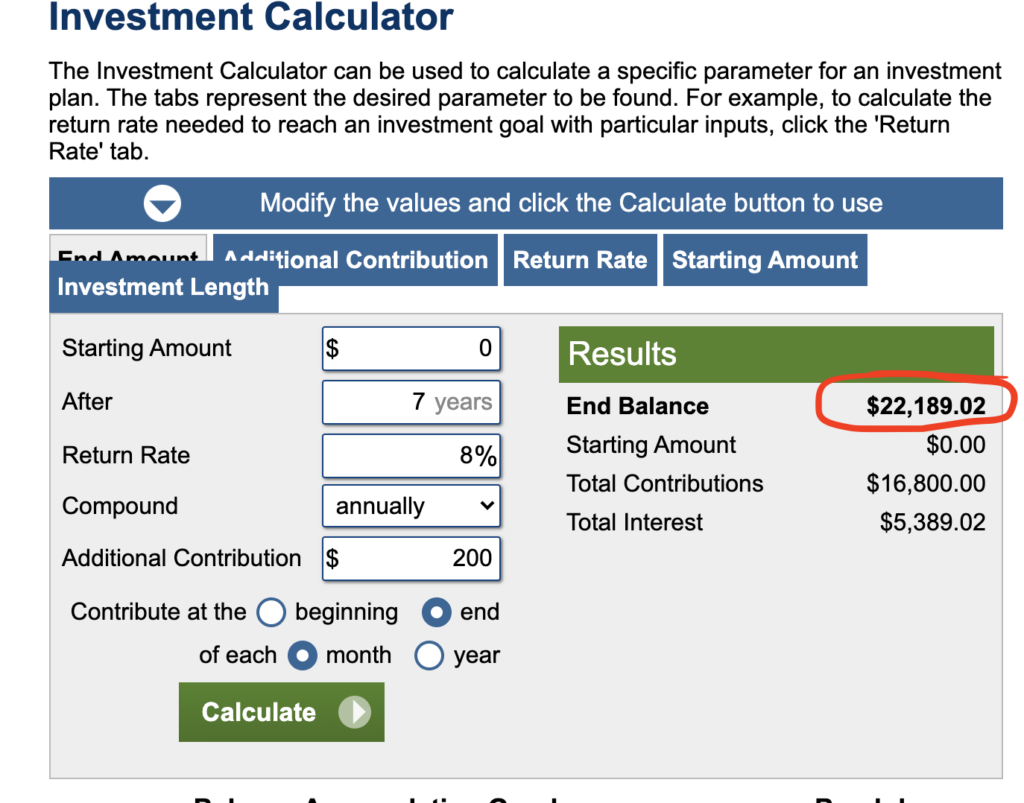Screen dimensions: 1024x803
Task: Choose the 'year' contribution frequency option
Action: click(429, 656)
